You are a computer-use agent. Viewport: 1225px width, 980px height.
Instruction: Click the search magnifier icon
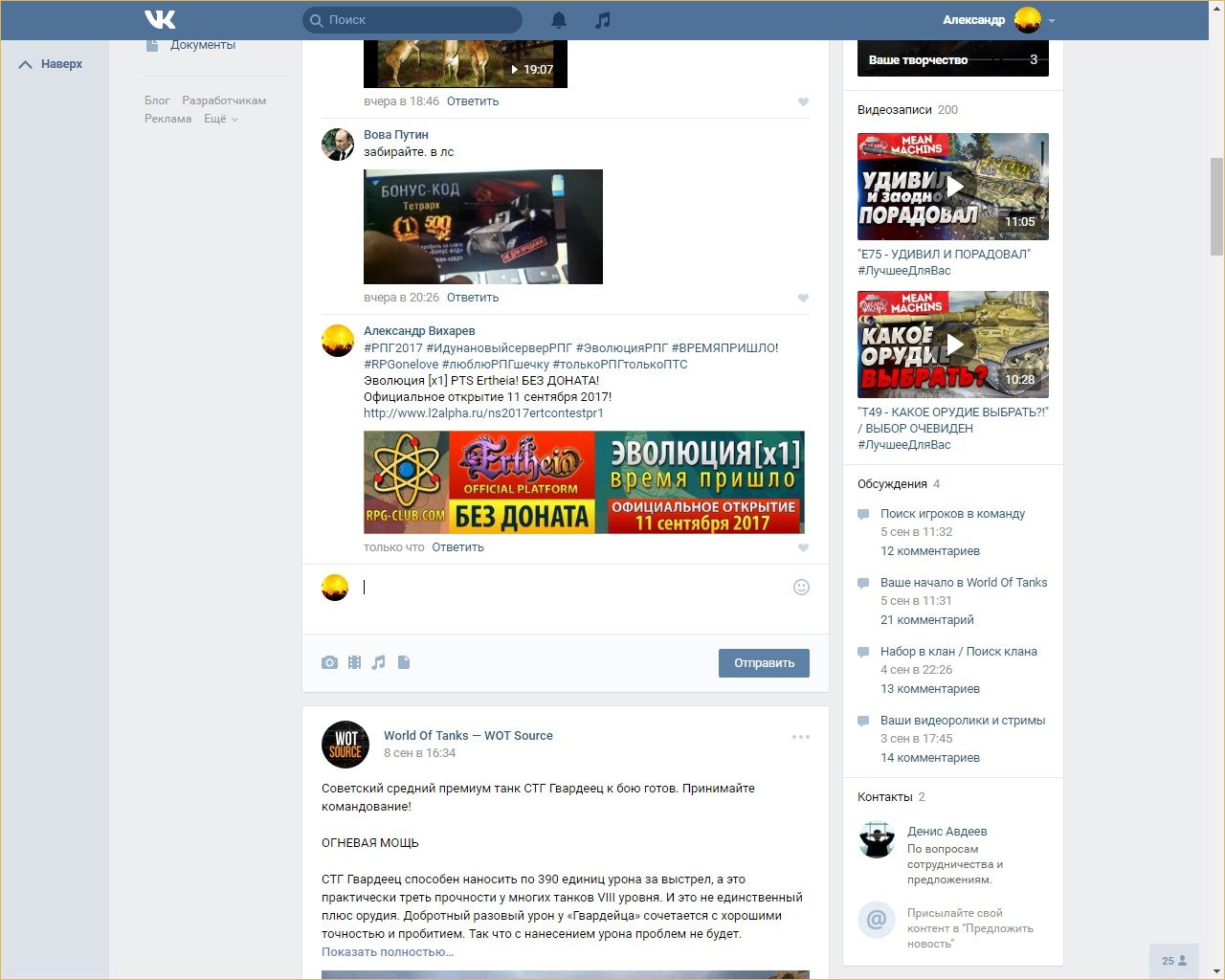(317, 20)
